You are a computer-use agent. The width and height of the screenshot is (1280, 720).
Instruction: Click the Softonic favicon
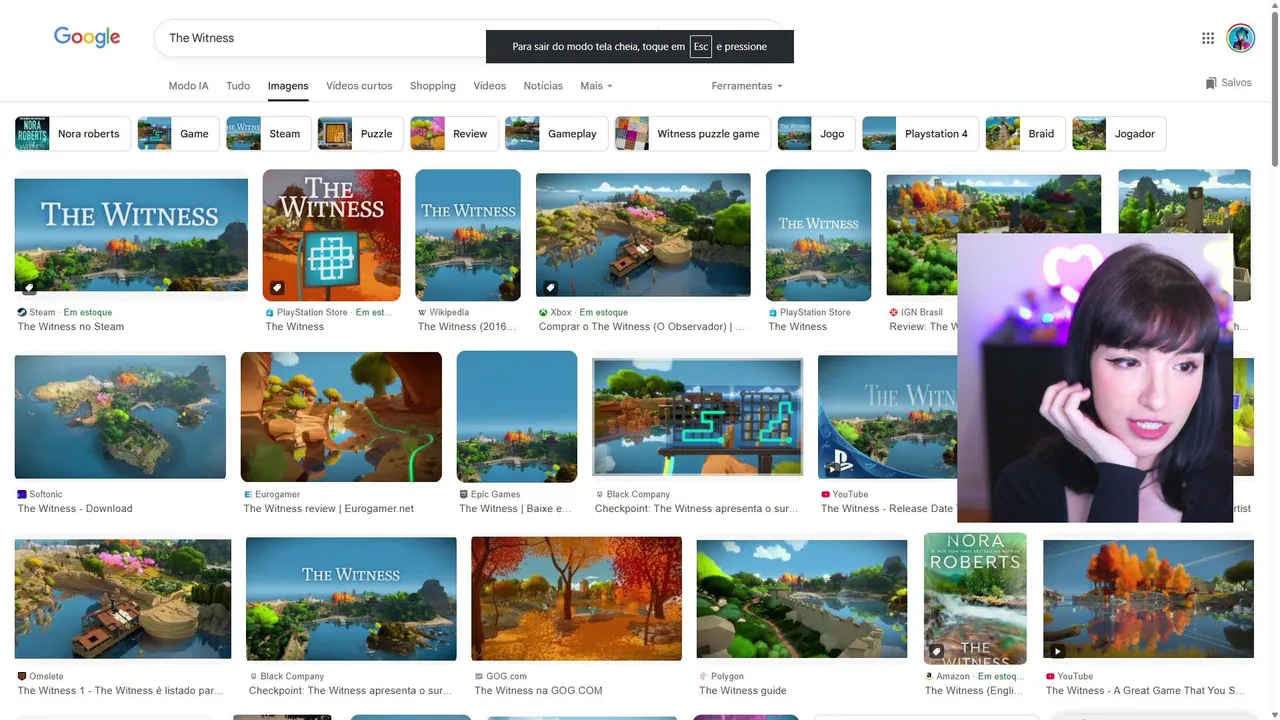[x=22, y=494]
